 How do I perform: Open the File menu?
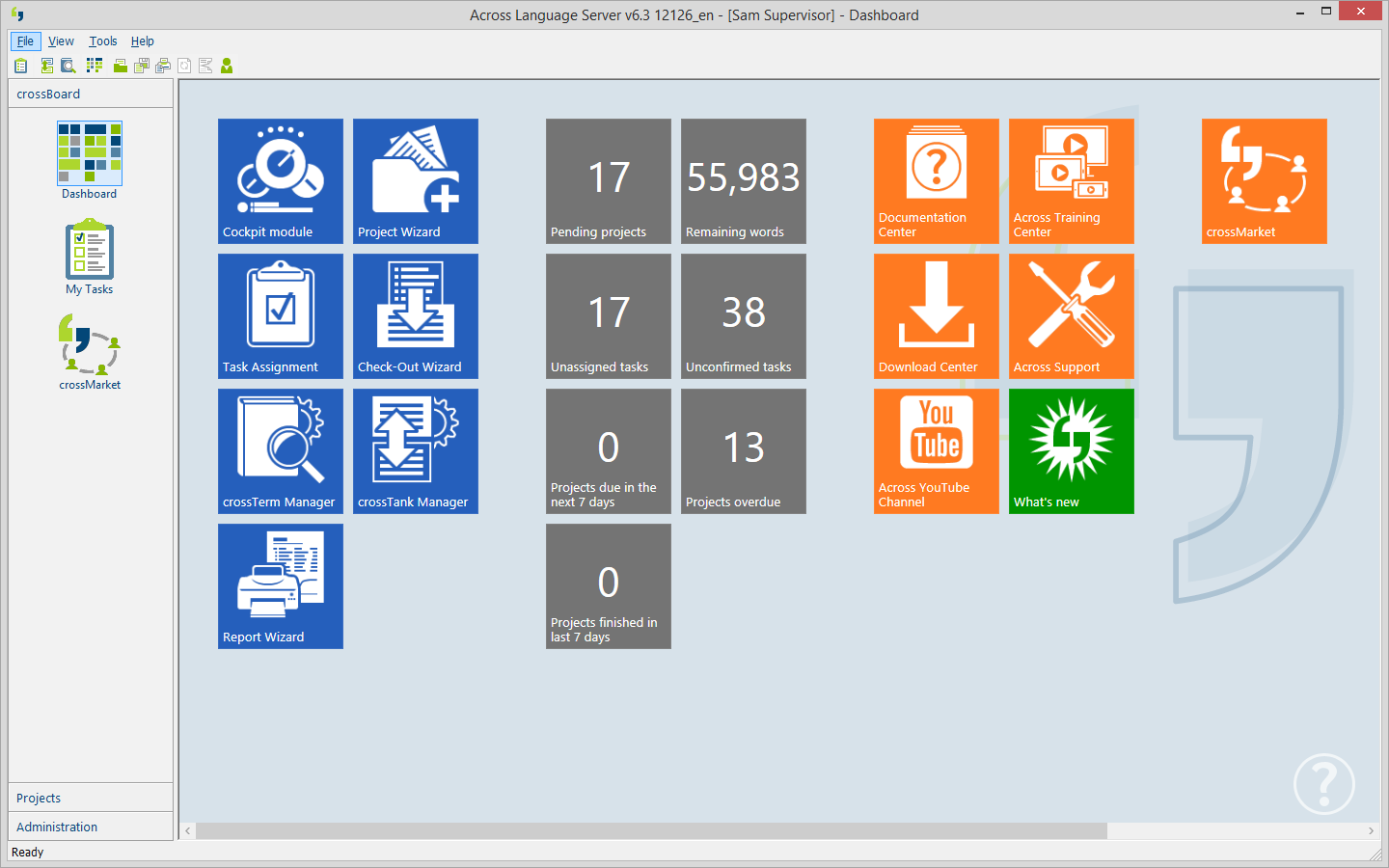(x=25, y=41)
